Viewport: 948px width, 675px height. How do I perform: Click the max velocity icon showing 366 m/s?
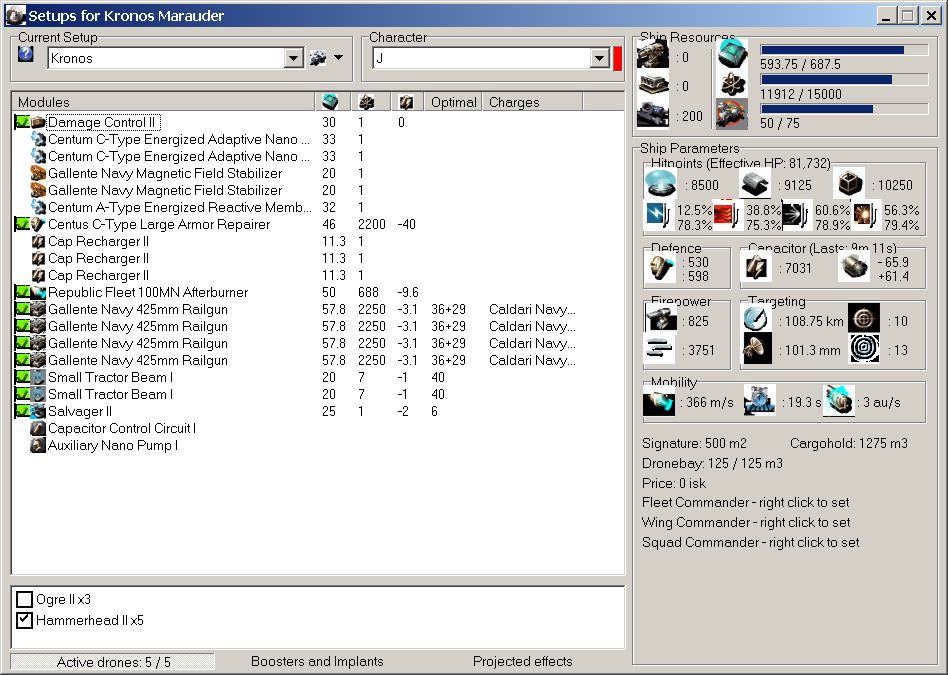click(x=659, y=402)
